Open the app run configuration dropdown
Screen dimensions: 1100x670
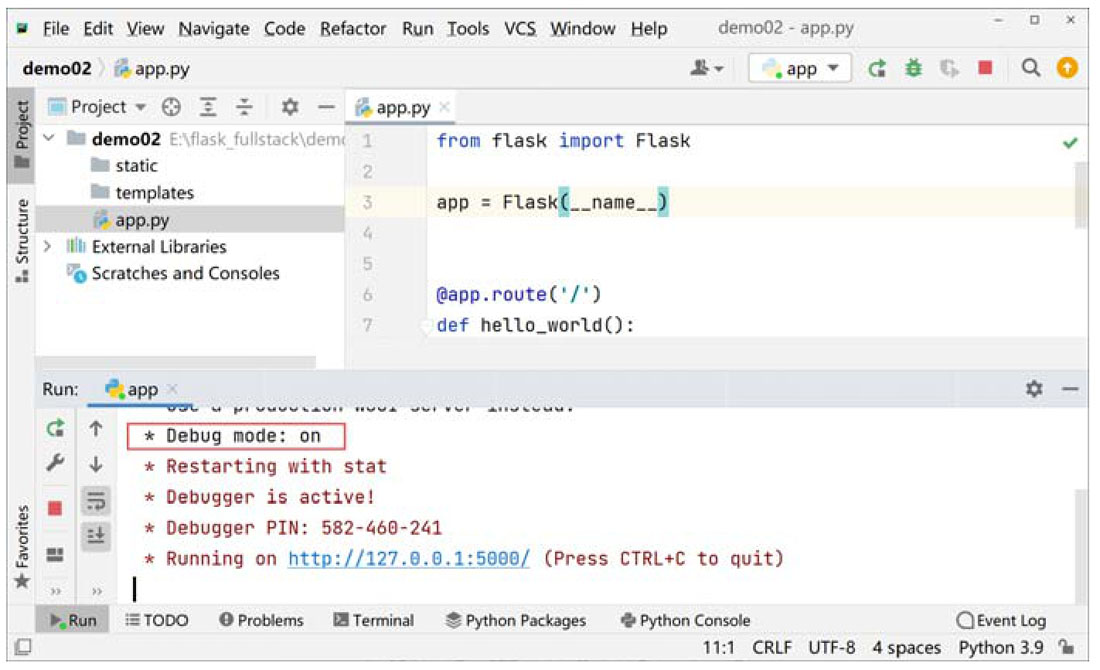tap(800, 68)
